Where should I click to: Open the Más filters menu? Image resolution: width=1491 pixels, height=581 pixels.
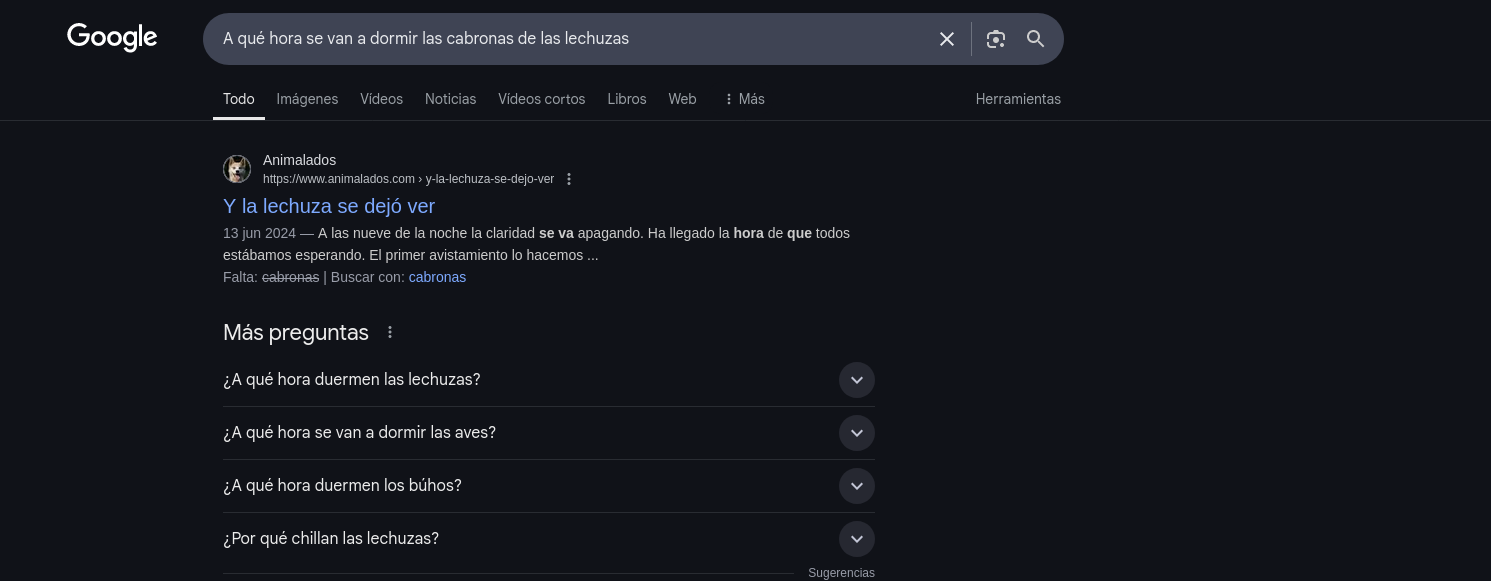pos(744,99)
